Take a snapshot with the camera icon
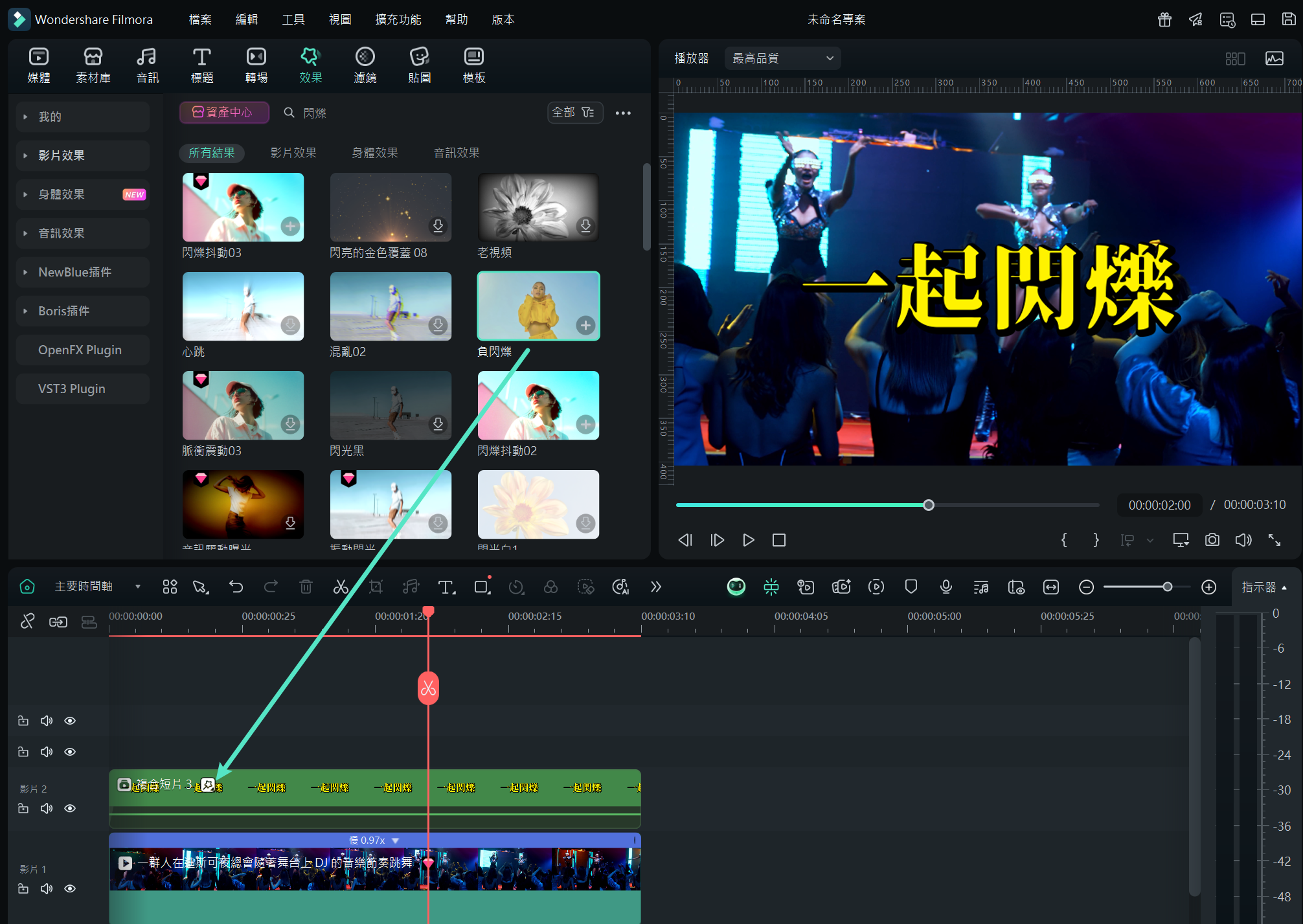1303x924 pixels. pos(1212,540)
